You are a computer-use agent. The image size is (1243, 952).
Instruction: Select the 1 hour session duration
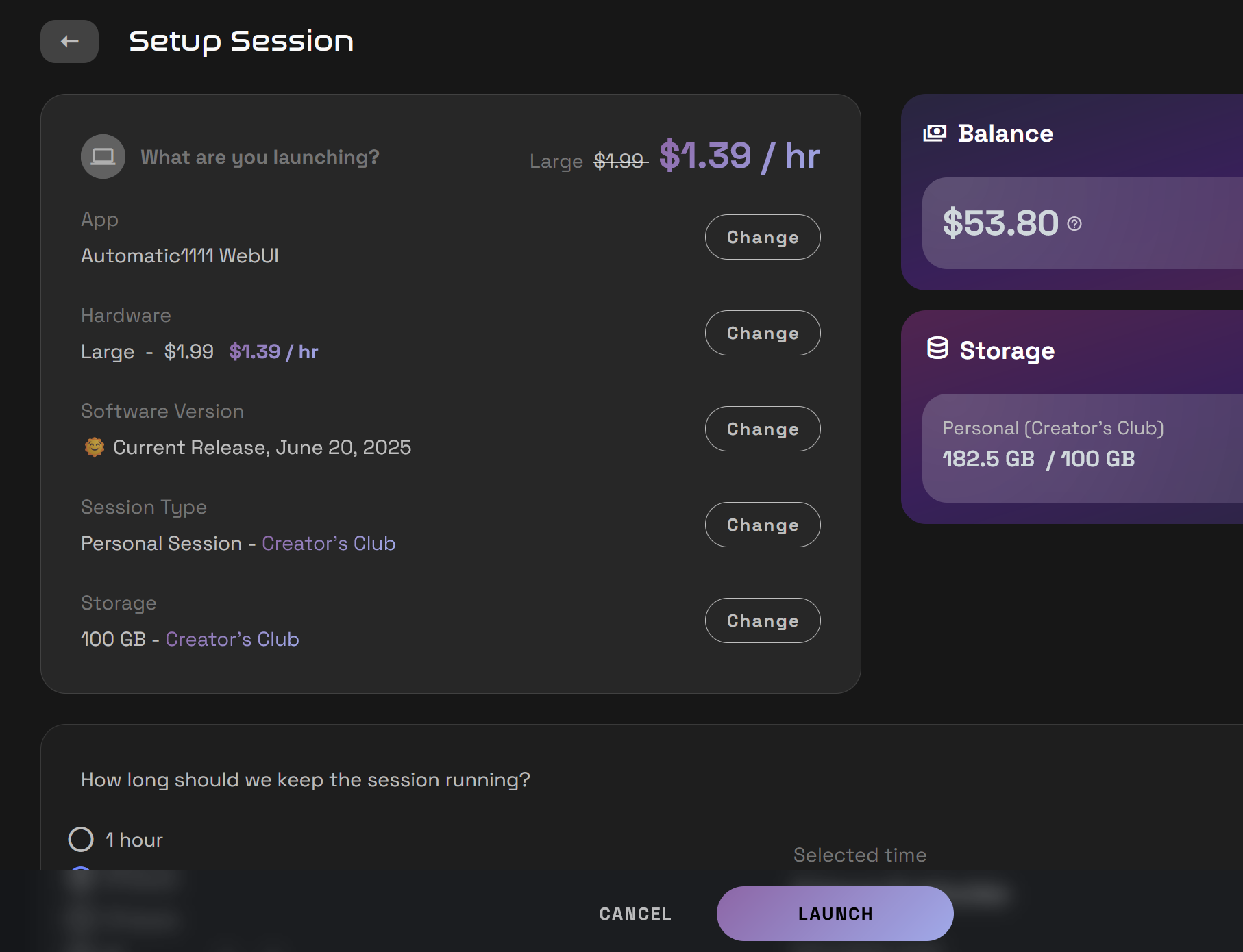pyautogui.click(x=81, y=840)
